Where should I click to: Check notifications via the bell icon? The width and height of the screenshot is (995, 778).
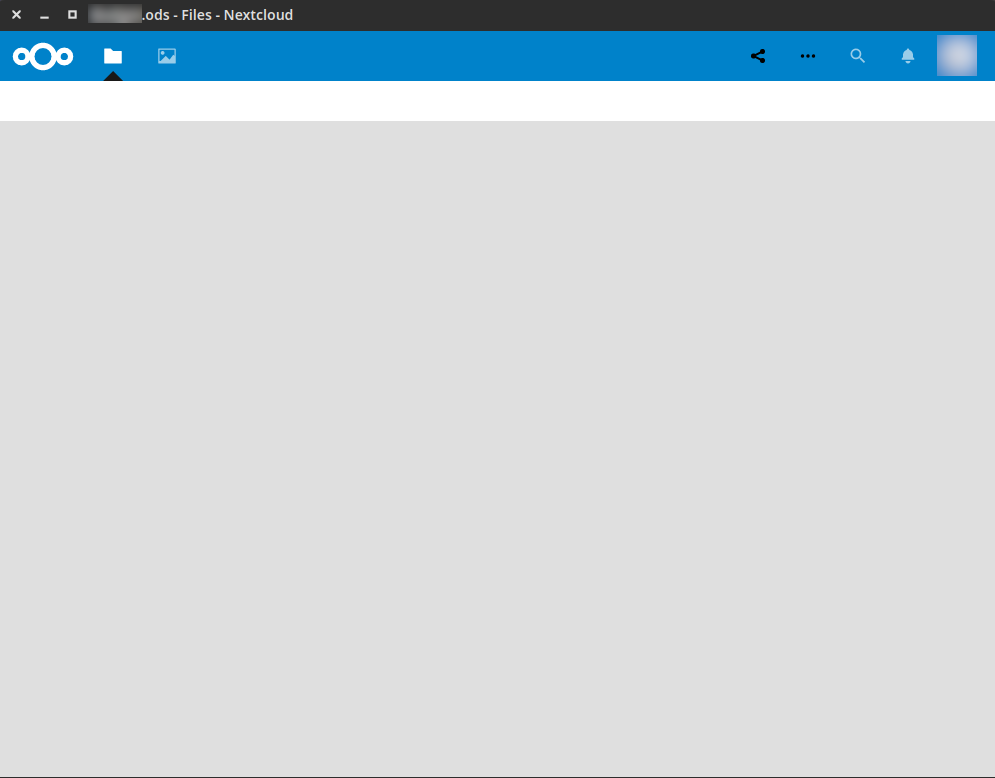coord(908,56)
